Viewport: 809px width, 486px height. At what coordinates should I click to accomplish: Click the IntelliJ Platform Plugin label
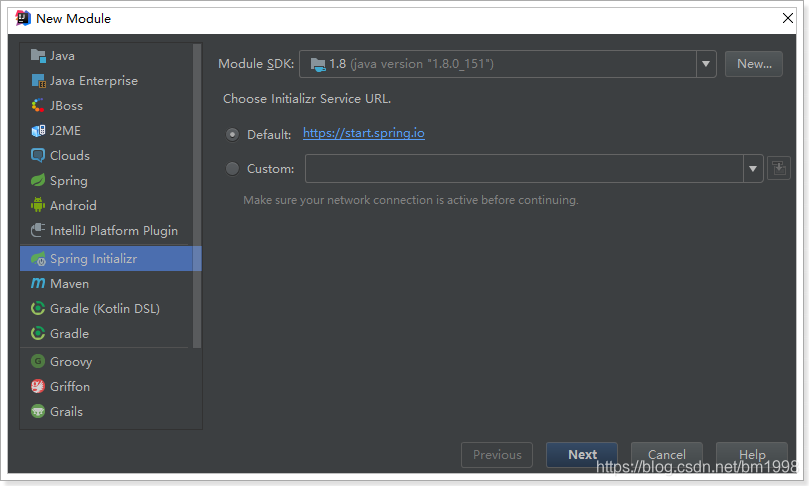pyautogui.click(x=114, y=231)
